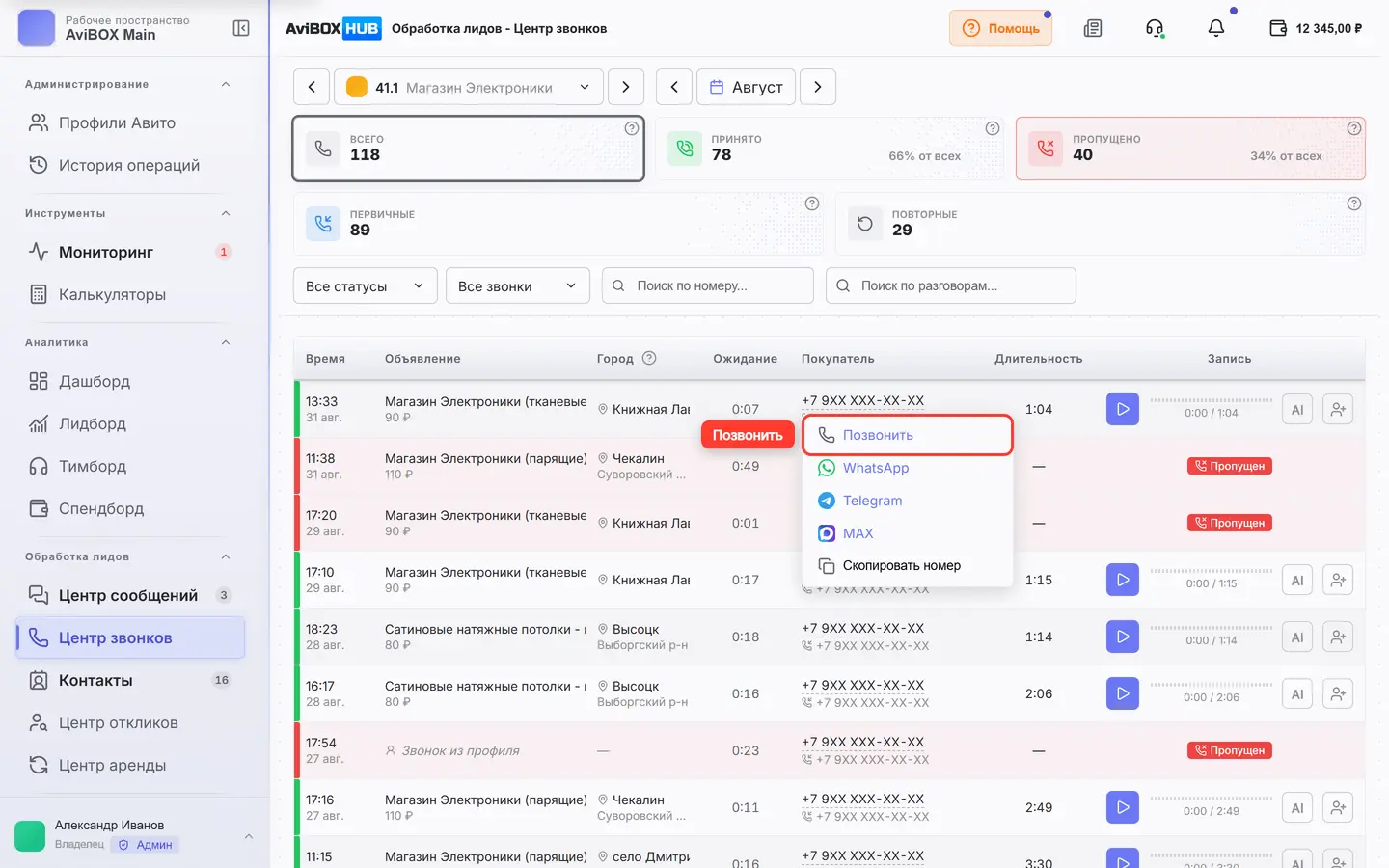Open AI analysis for the 13:33 call
The width and height of the screenshot is (1389, 868).
1297,409
